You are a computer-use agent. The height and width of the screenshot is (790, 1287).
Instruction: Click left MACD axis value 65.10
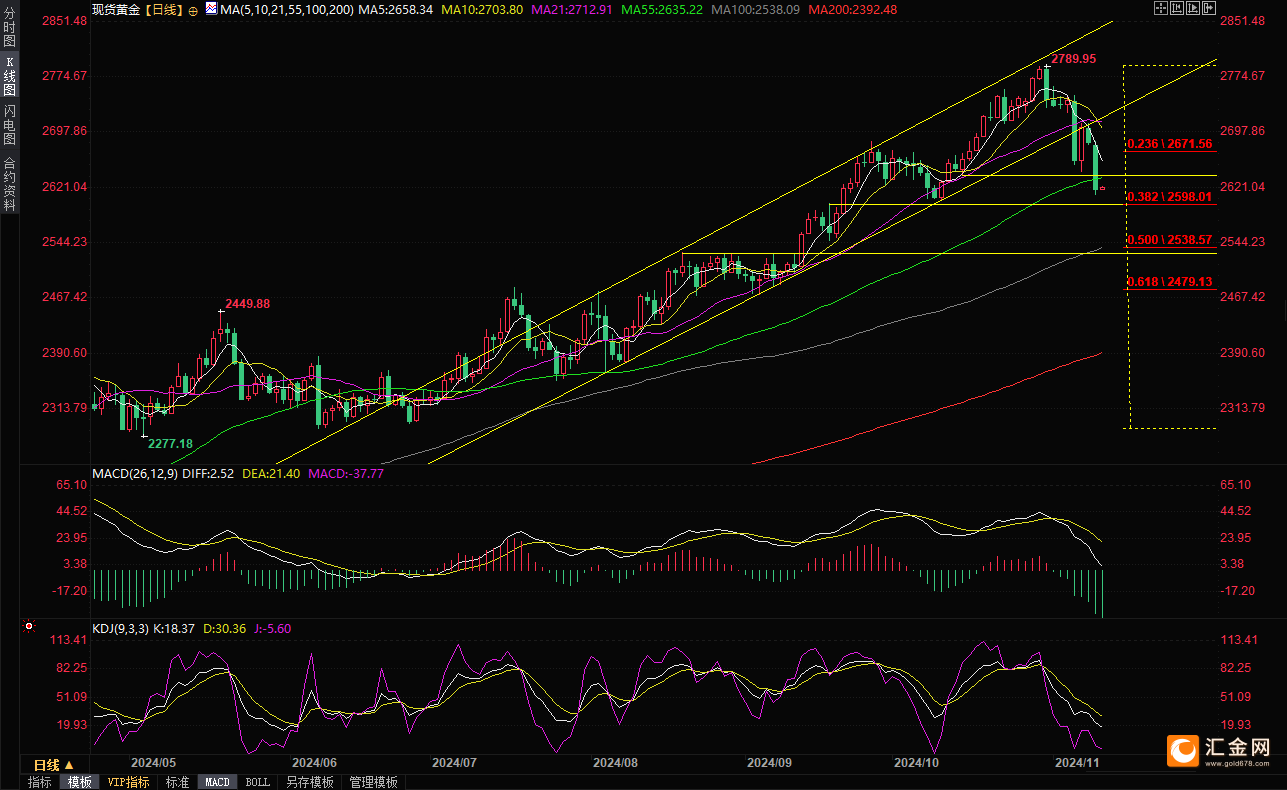[x=73, y=485]
